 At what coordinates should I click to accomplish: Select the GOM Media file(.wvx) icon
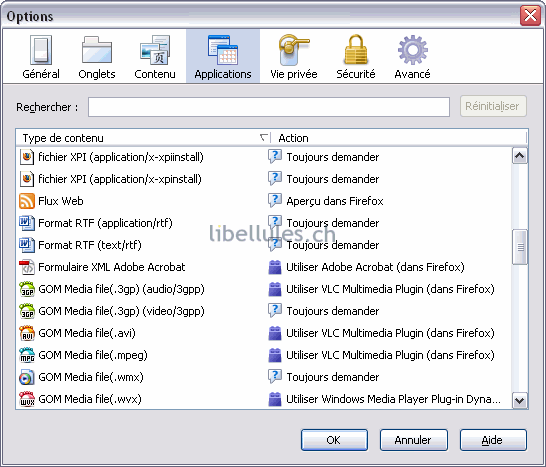27,399
